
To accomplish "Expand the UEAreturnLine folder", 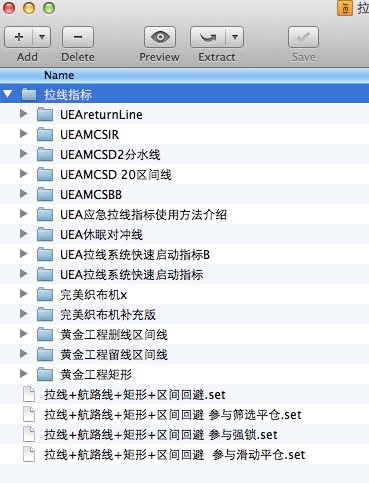I will [23, 114].
